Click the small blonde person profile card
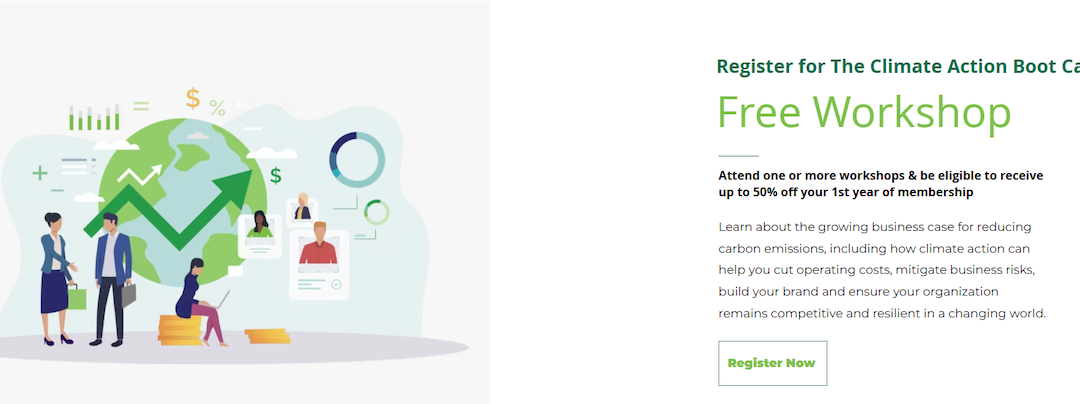This screenshot has height=404, width=1080. pyautogui.click(x=302, y=209)
